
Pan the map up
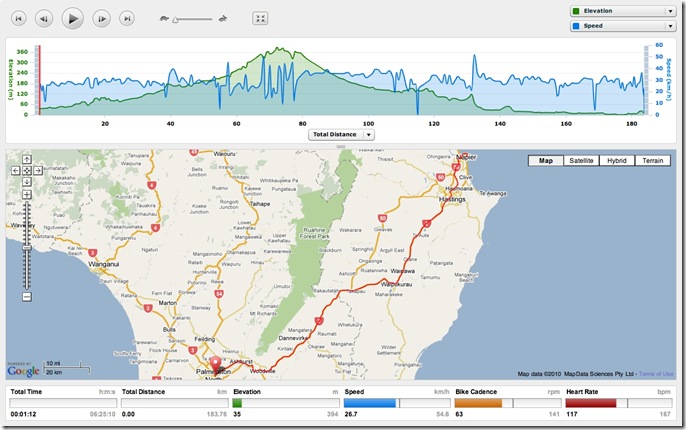coord(26,160)
